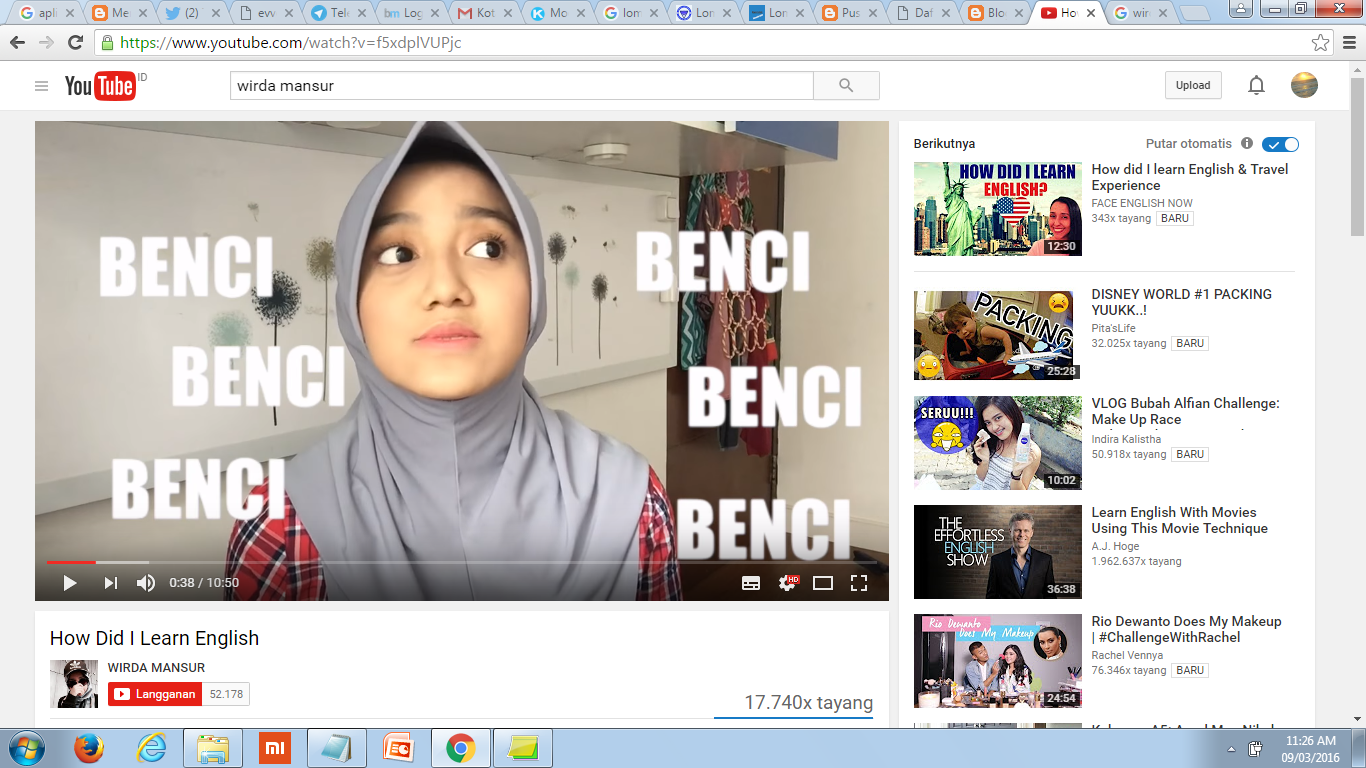The height and width of the screenshot is (768, 1366).
Task: Toggle off the Putar otomatis autoplay switch
Action: tap(1280, 143)
